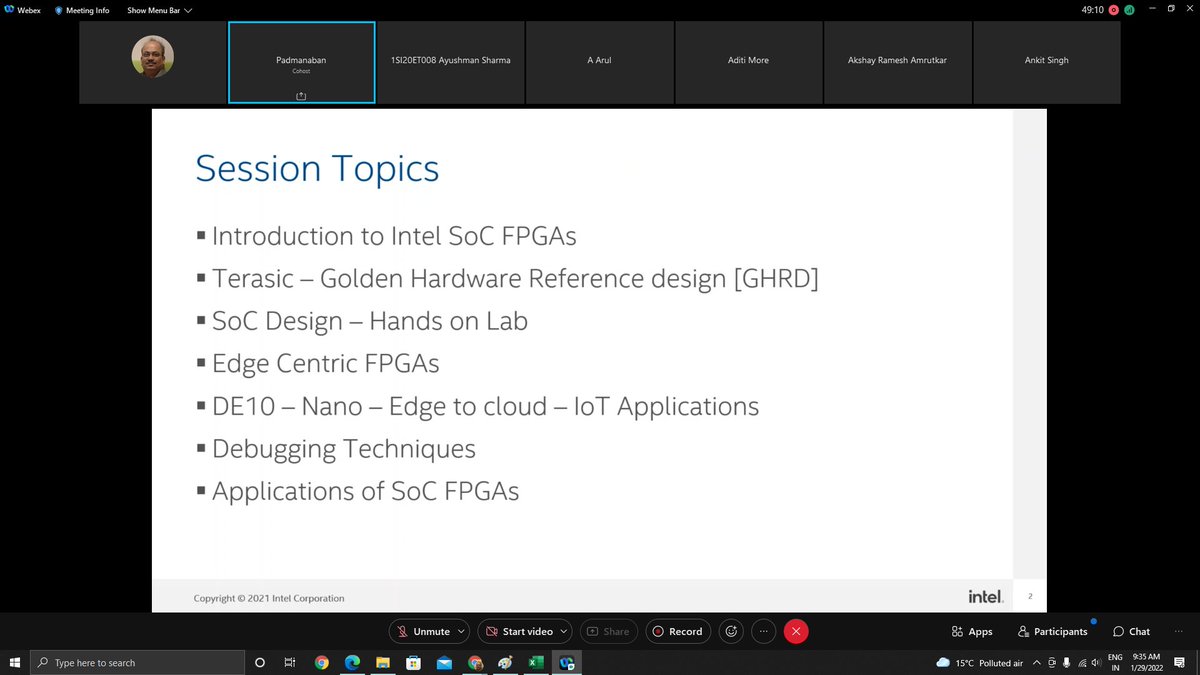Click the 'Type here to search' box
Image resolution: width=1200 pixels, height=675 pixels.
click(x=138, y=662)
